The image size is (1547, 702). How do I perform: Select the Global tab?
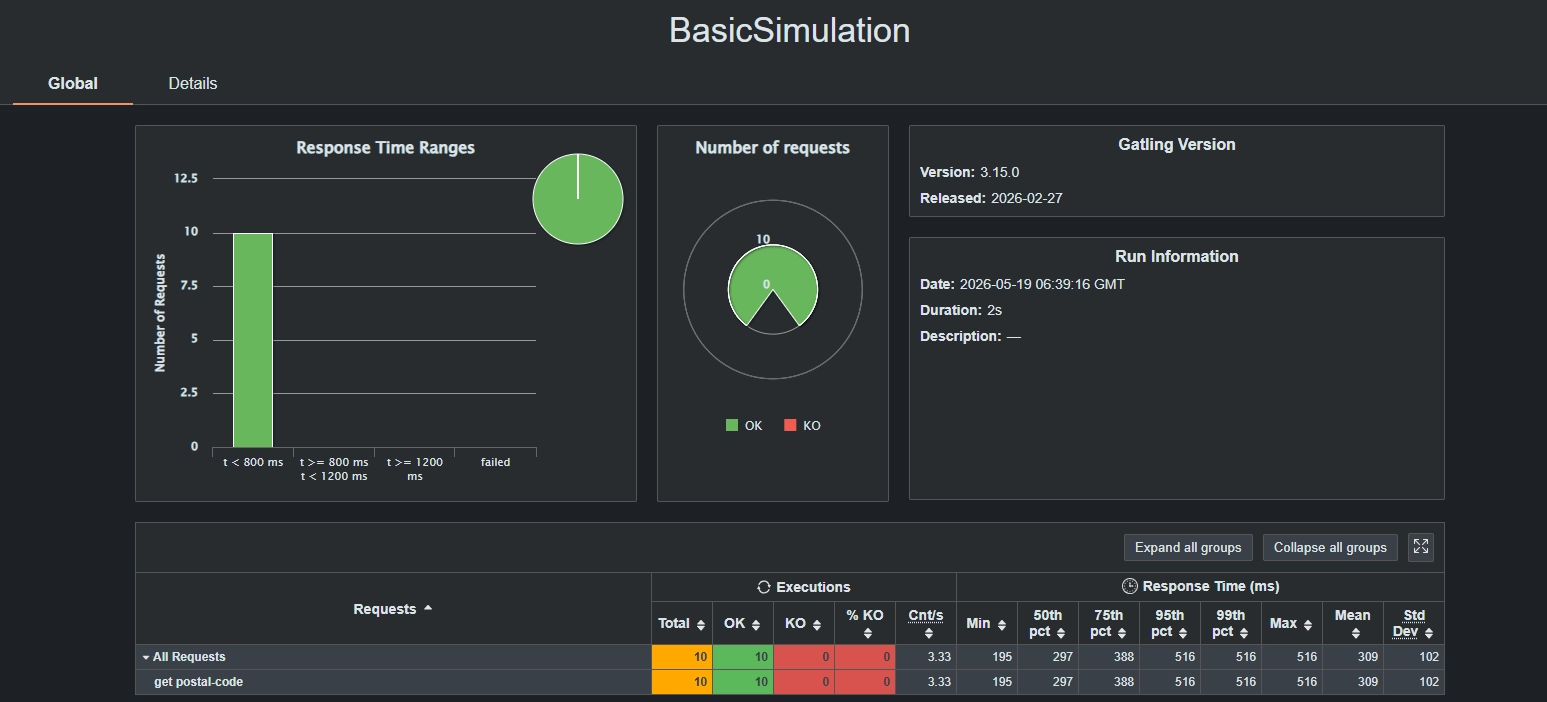click(73, 84)
